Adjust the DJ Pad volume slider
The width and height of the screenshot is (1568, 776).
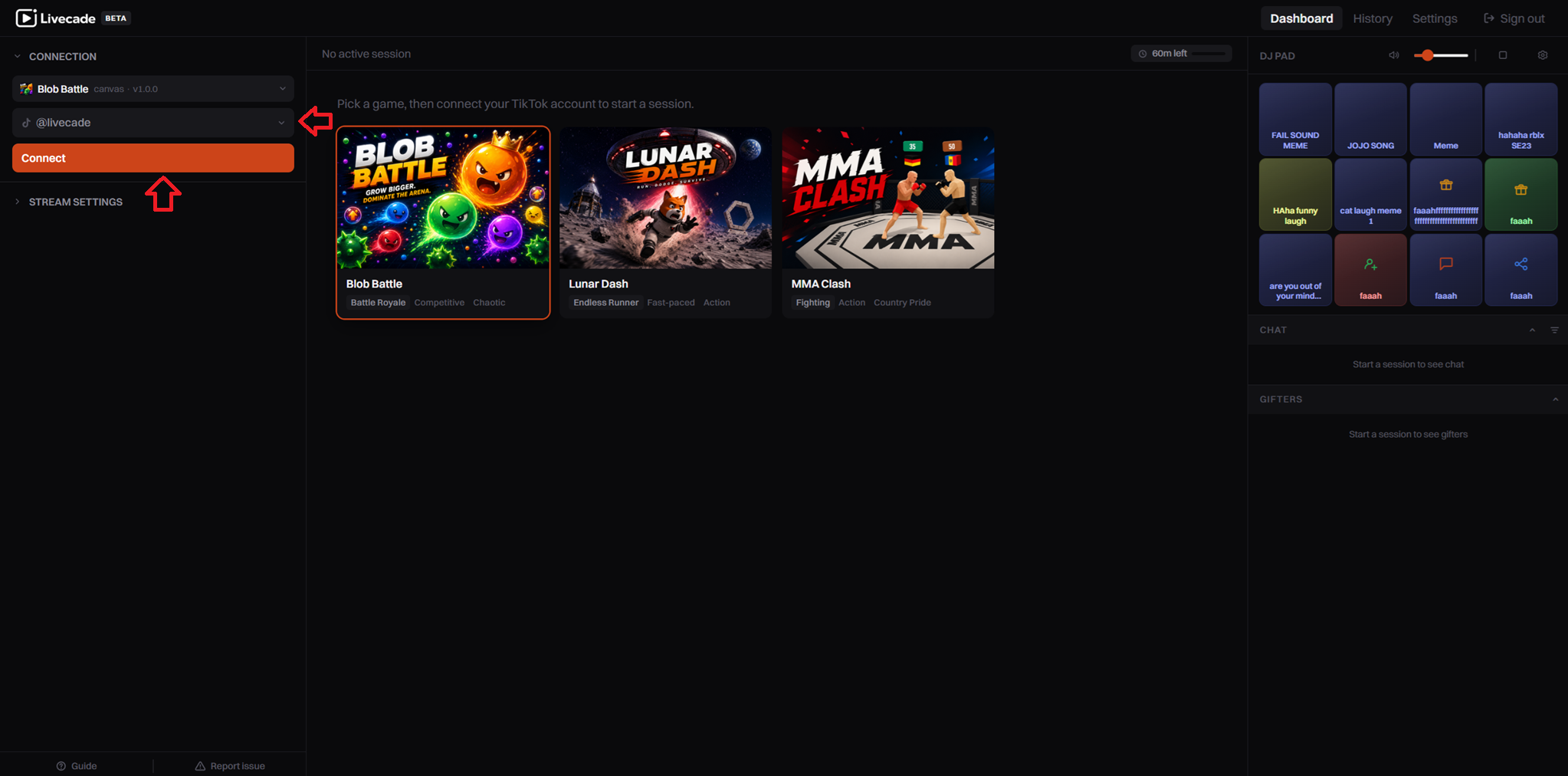click(1441, 55)
